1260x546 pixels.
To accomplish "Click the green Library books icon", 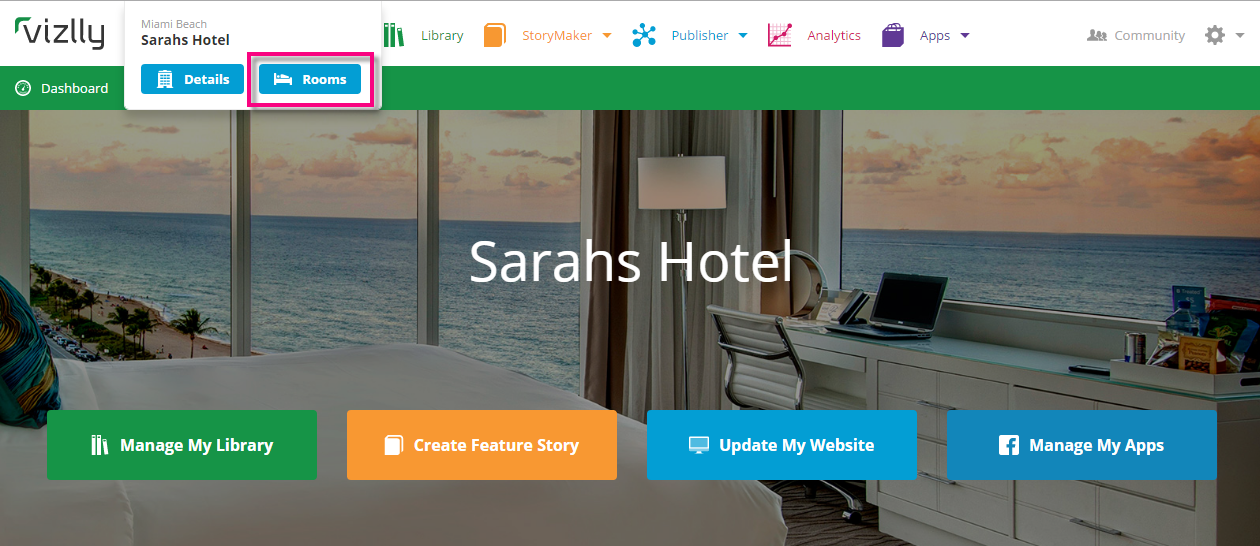I will click(x=394, y=35).
